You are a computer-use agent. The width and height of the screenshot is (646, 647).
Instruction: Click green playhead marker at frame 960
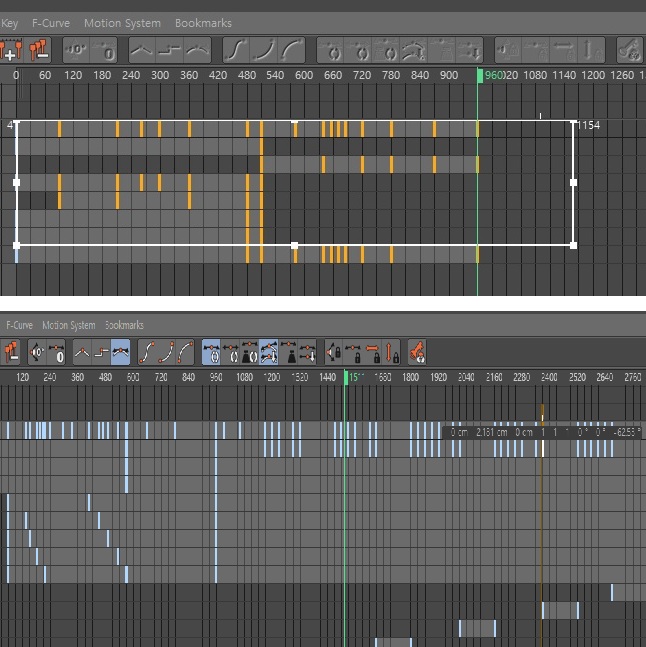point(480,76)
